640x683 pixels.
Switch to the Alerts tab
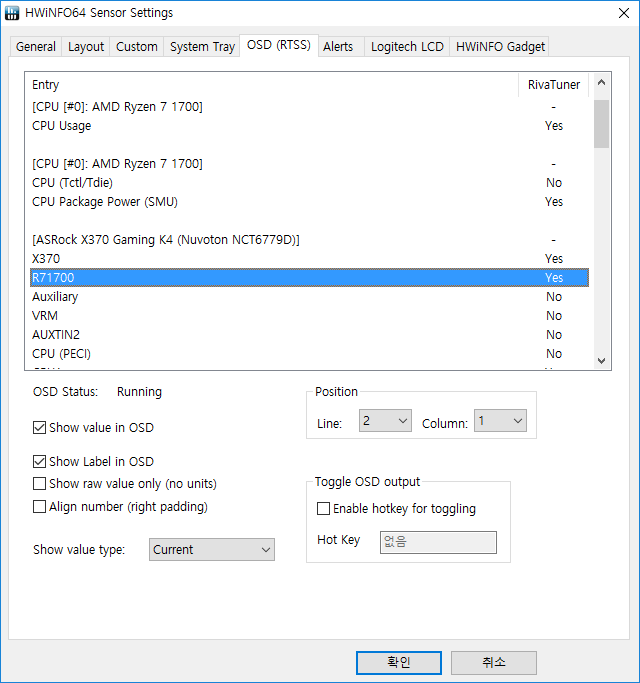coord(338,47)
